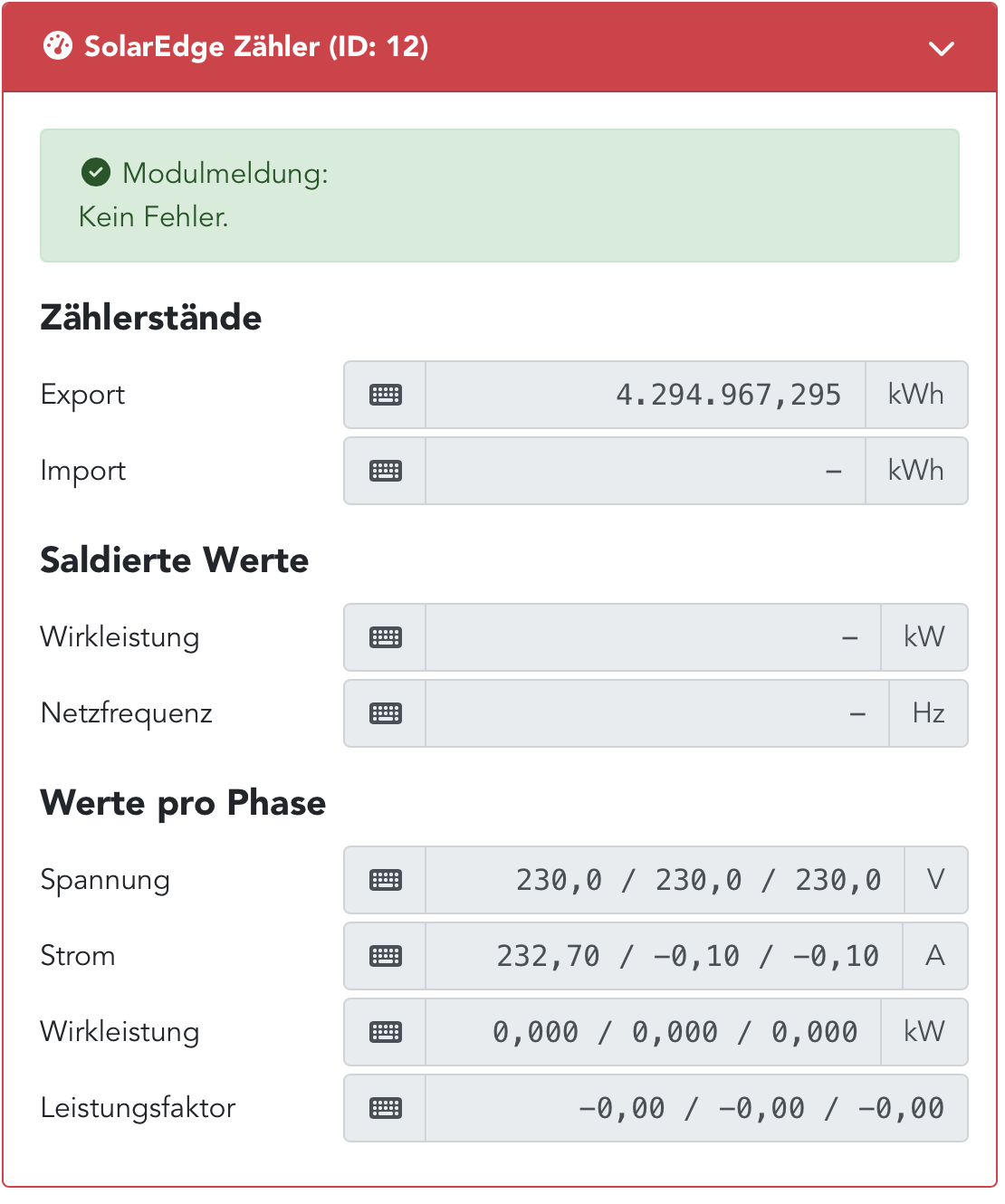Click the SolarEdge Zähler (ID: 12) title
This screenshot has width=1005, height=1204.
pyautogui.click(x=256, y=46)
